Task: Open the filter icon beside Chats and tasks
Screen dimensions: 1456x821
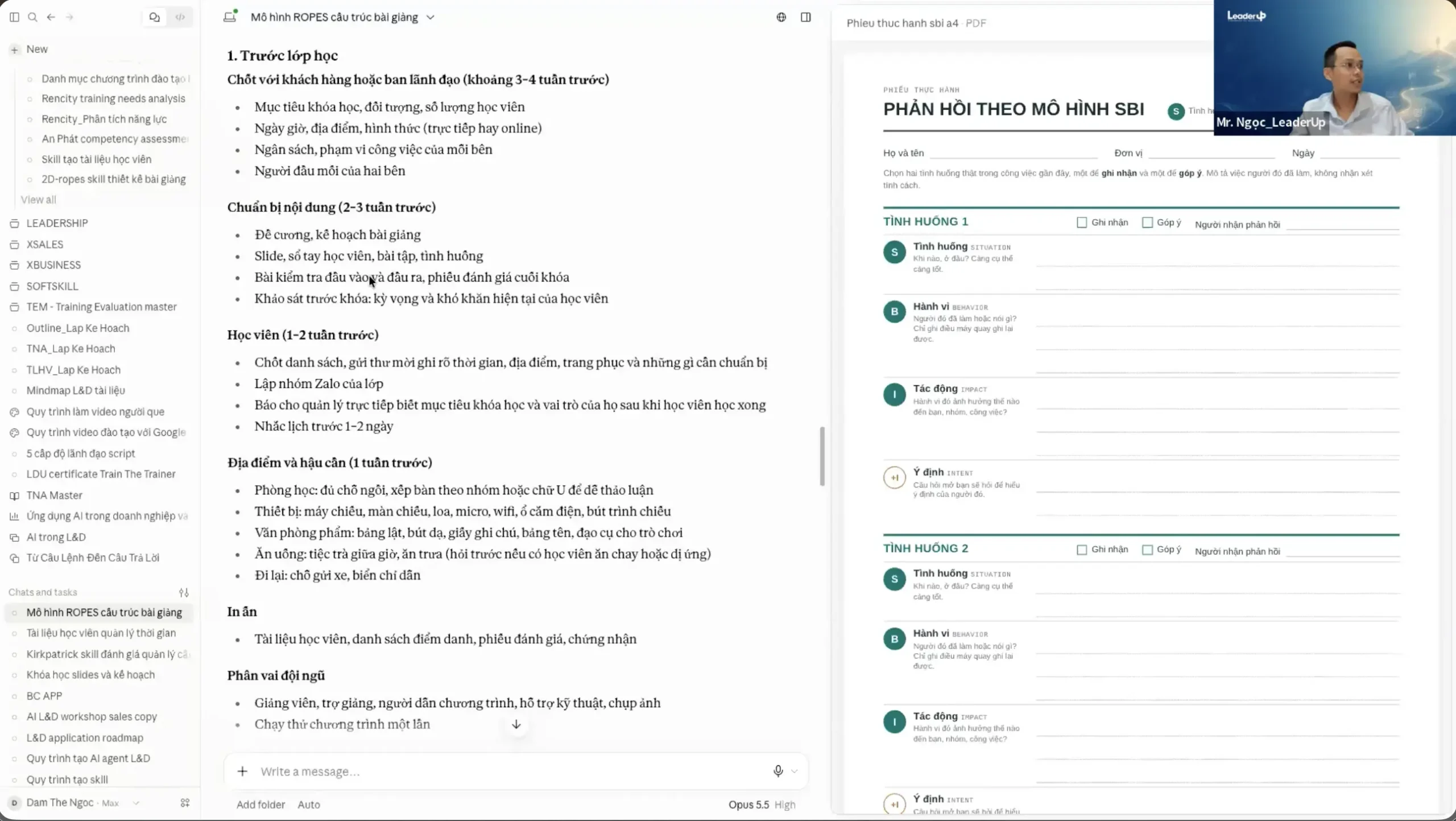Action: point(184,592)
